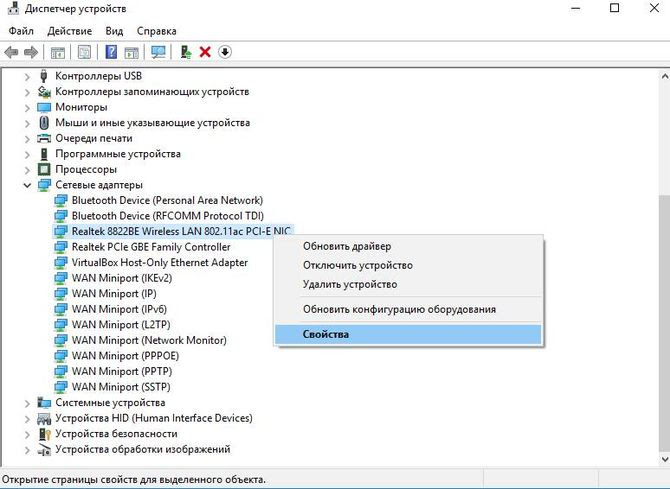This screenshot has height=489, width=670.
Task: Expand the Контроллеры USB node
Action: (x=27, y=77)
